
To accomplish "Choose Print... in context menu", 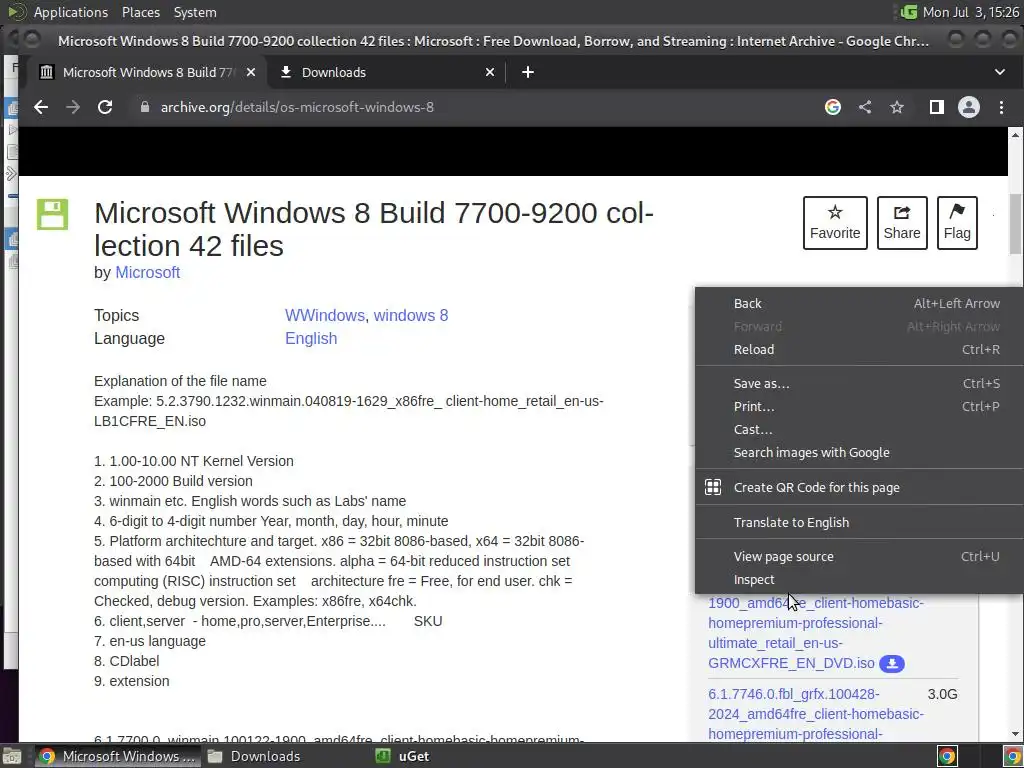I will pos(859,406).
